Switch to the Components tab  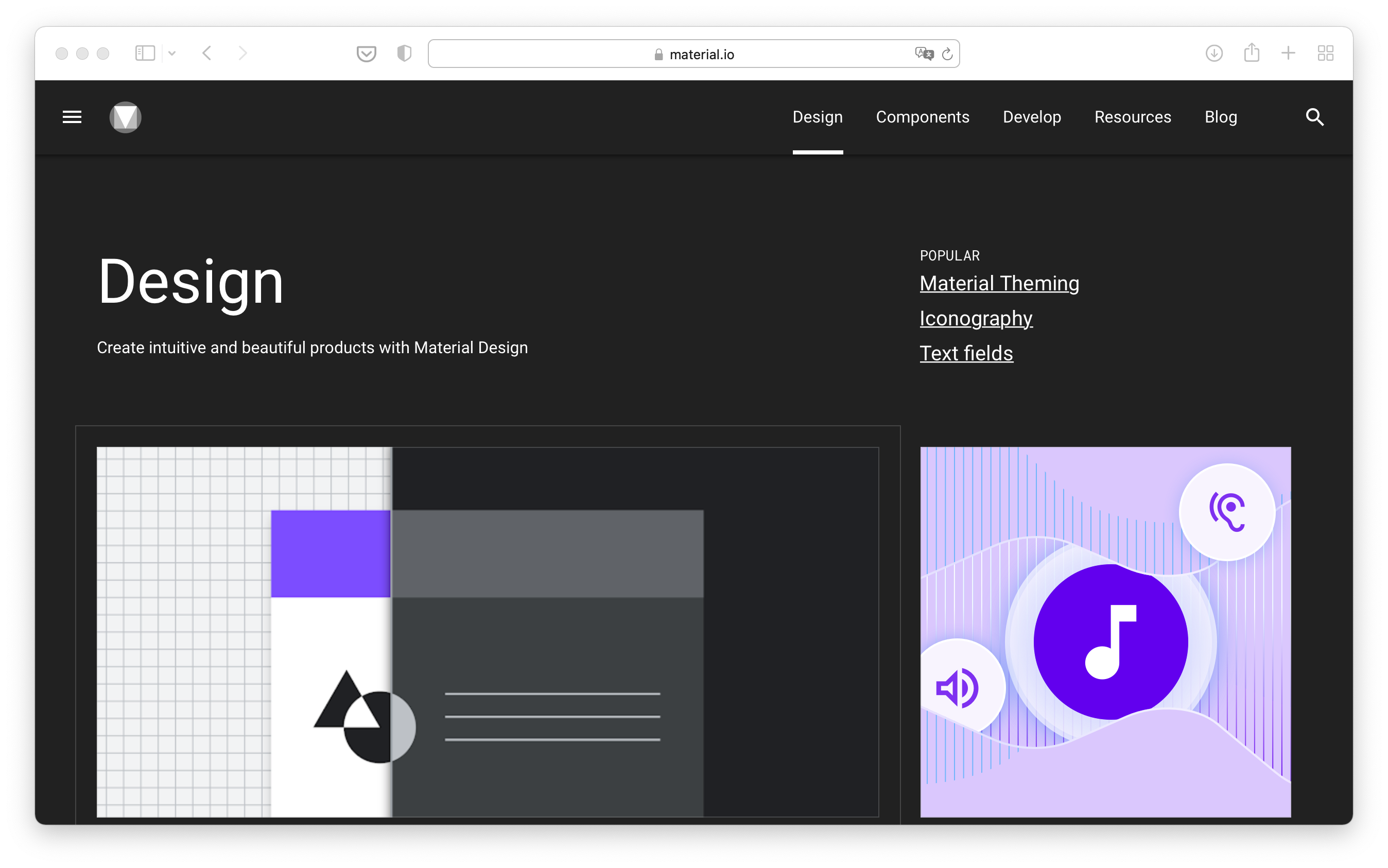click(x=923, y=117)
